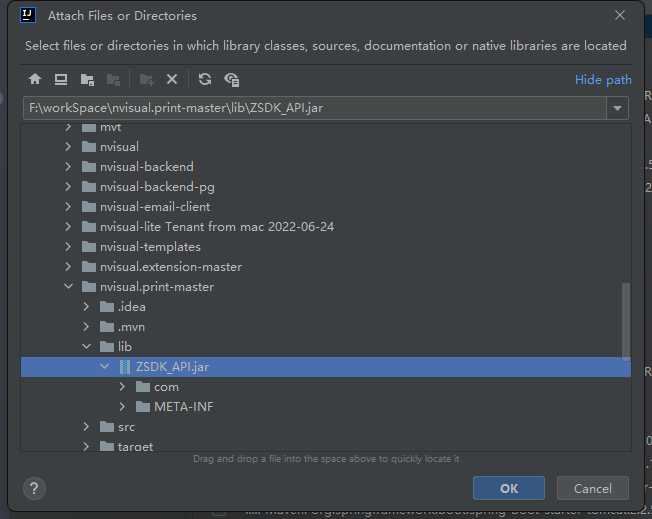This screenshot has height=519, width=652.
Task: Collapse the lib folder
Action: pos(86,346)
